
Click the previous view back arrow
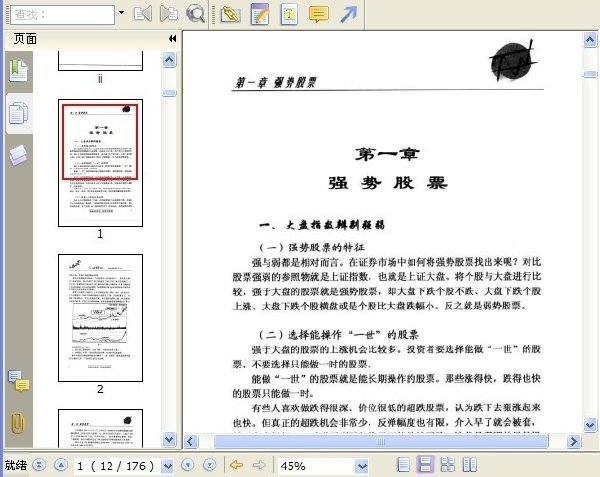237,465
